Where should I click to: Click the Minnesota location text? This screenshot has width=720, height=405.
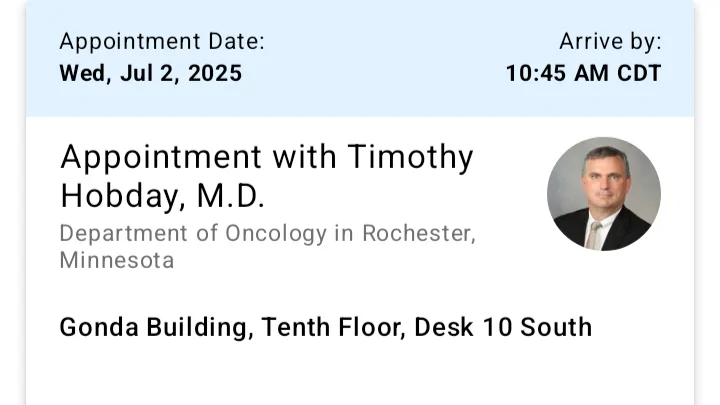[117, 260]
